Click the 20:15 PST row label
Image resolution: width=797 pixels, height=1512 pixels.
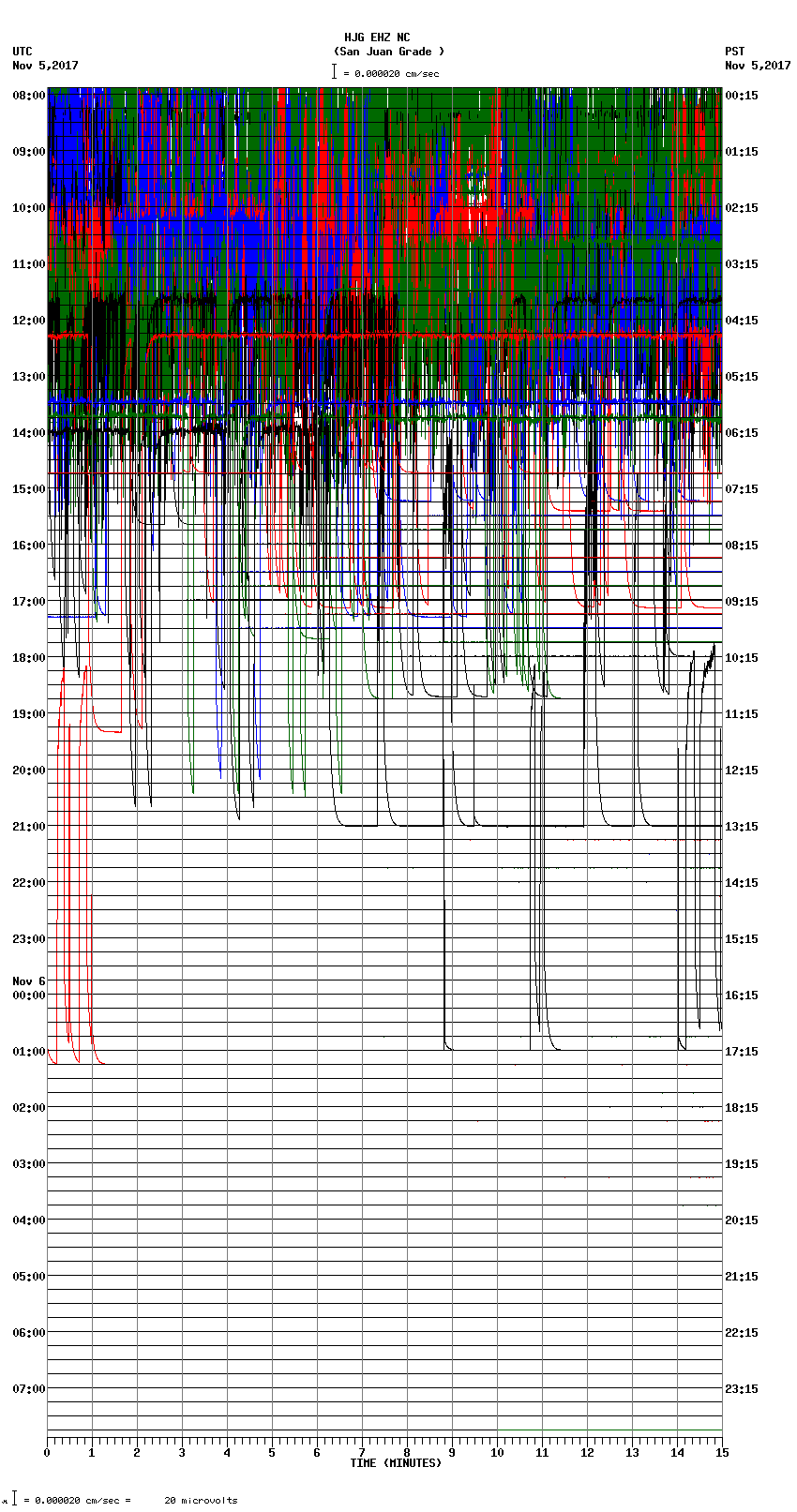tap(742, 1220)
